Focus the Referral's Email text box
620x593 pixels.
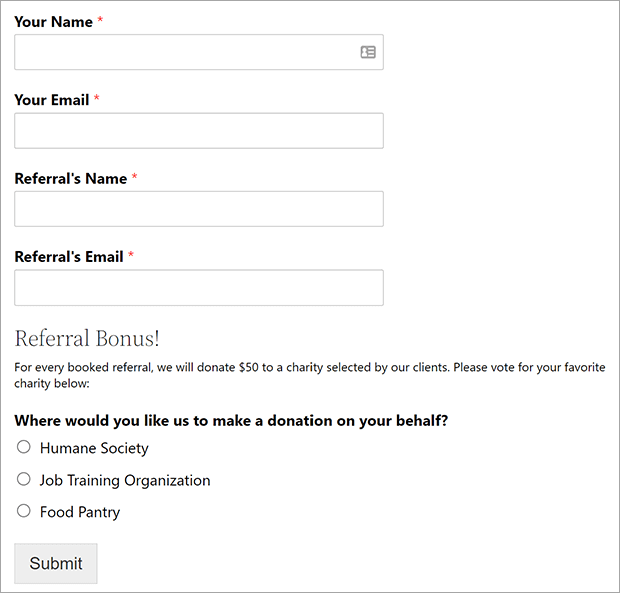[199, 288]
